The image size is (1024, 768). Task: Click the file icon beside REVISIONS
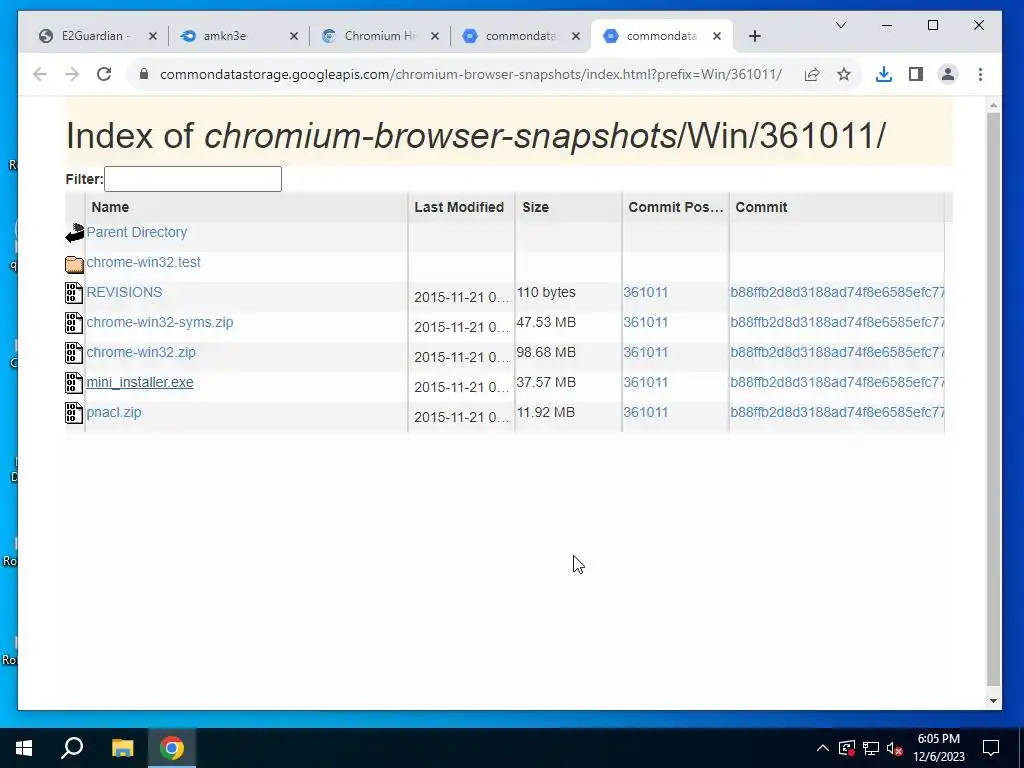pos(74,293)
